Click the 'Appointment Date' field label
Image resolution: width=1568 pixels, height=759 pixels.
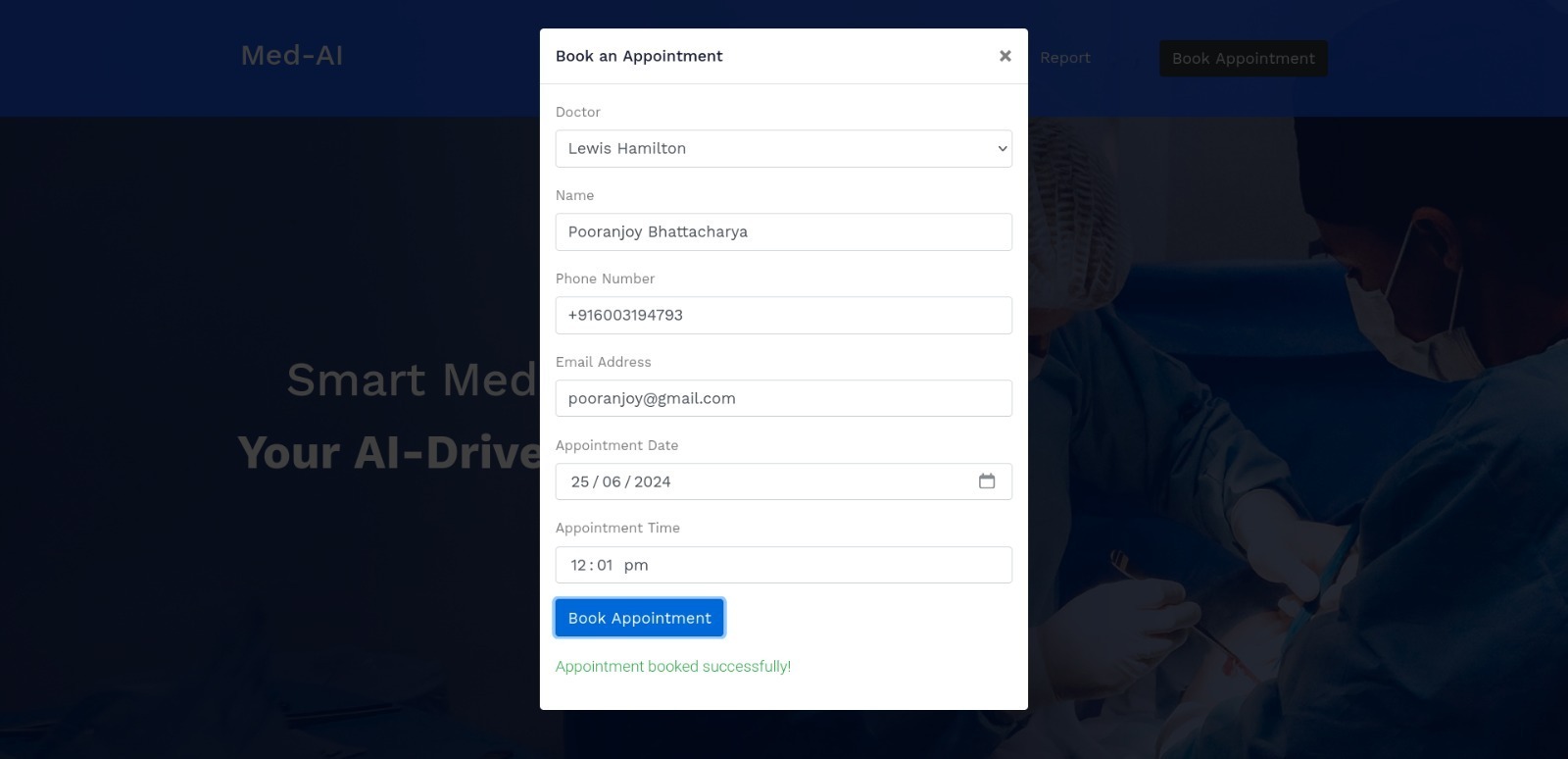(617, 445)
